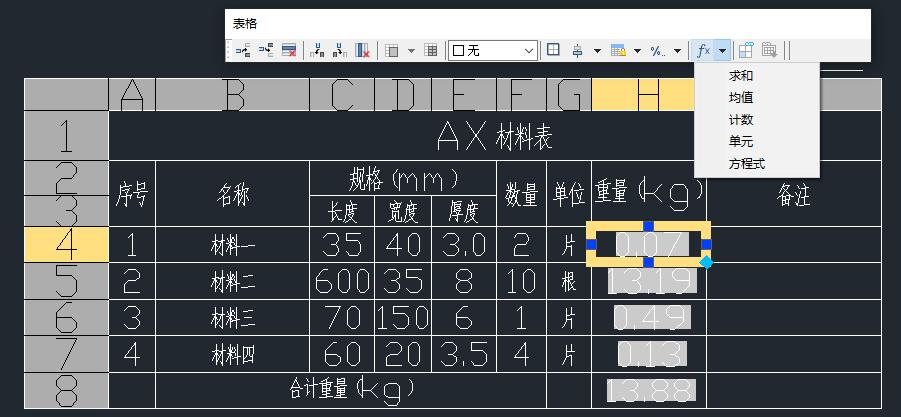Choose 单元 from the formula menu
901x417 pixels.
point(741,141)
